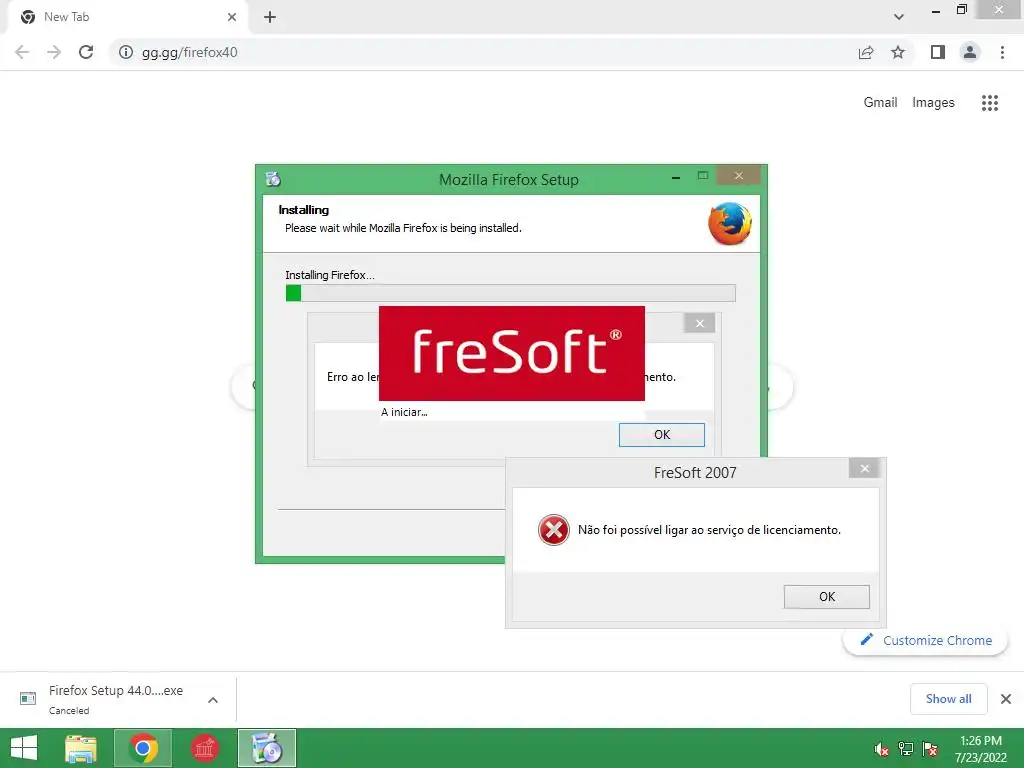Open the Gmail link
The image size is (1024, 768).
pyautogui.click(x=880, y=103)
